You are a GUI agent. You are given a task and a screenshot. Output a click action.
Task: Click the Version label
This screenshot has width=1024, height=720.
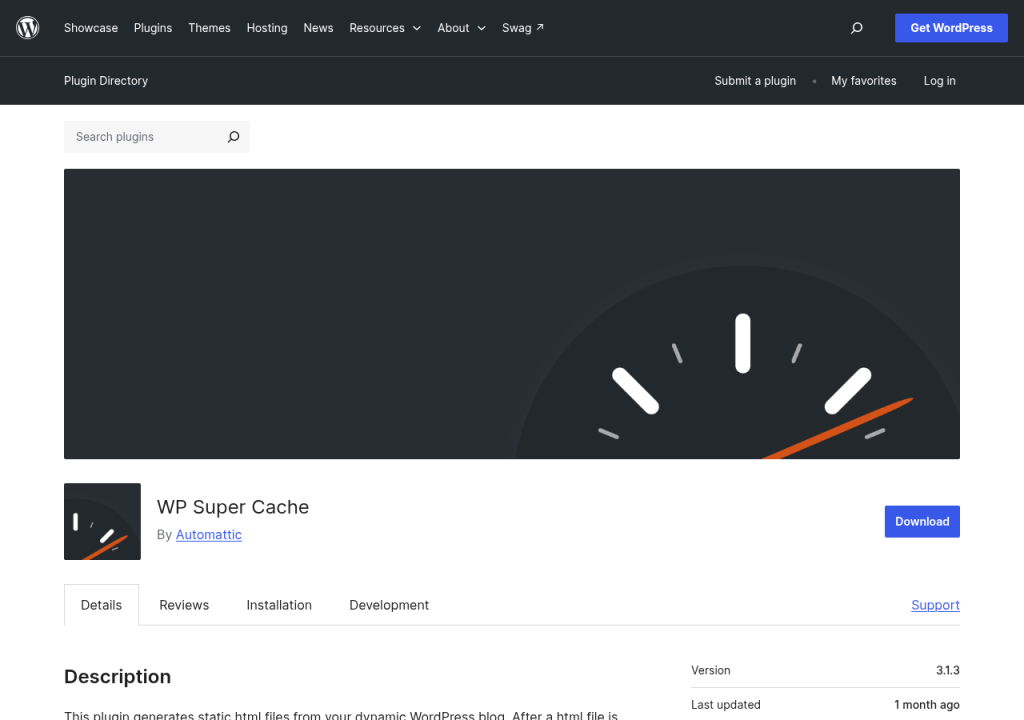click(x=711, y=670)
